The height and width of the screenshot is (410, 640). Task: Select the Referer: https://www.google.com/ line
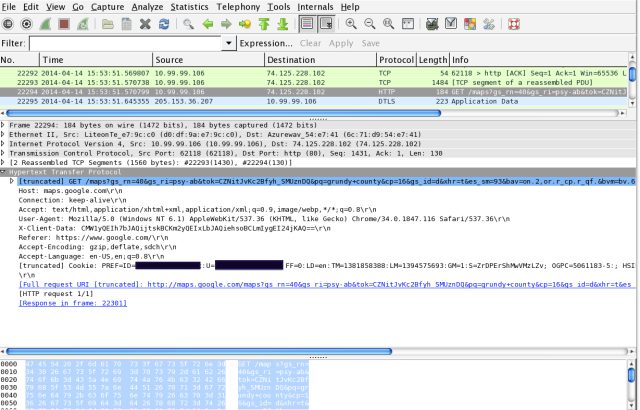coord(93,238)
